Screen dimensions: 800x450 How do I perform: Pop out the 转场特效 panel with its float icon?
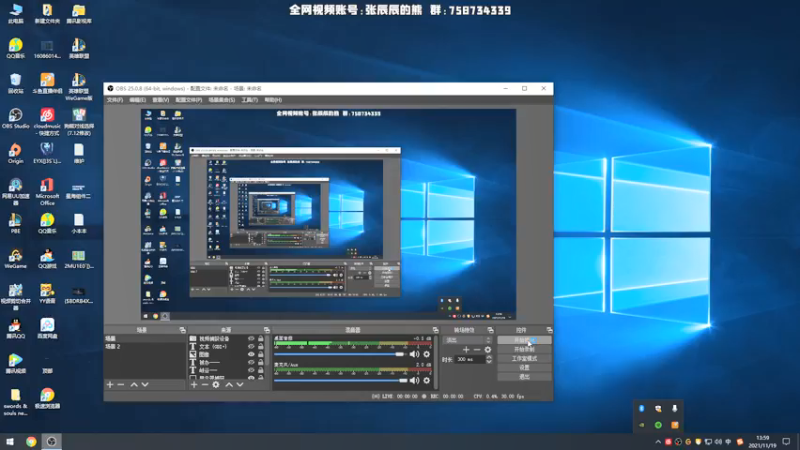tap(490, 330)
